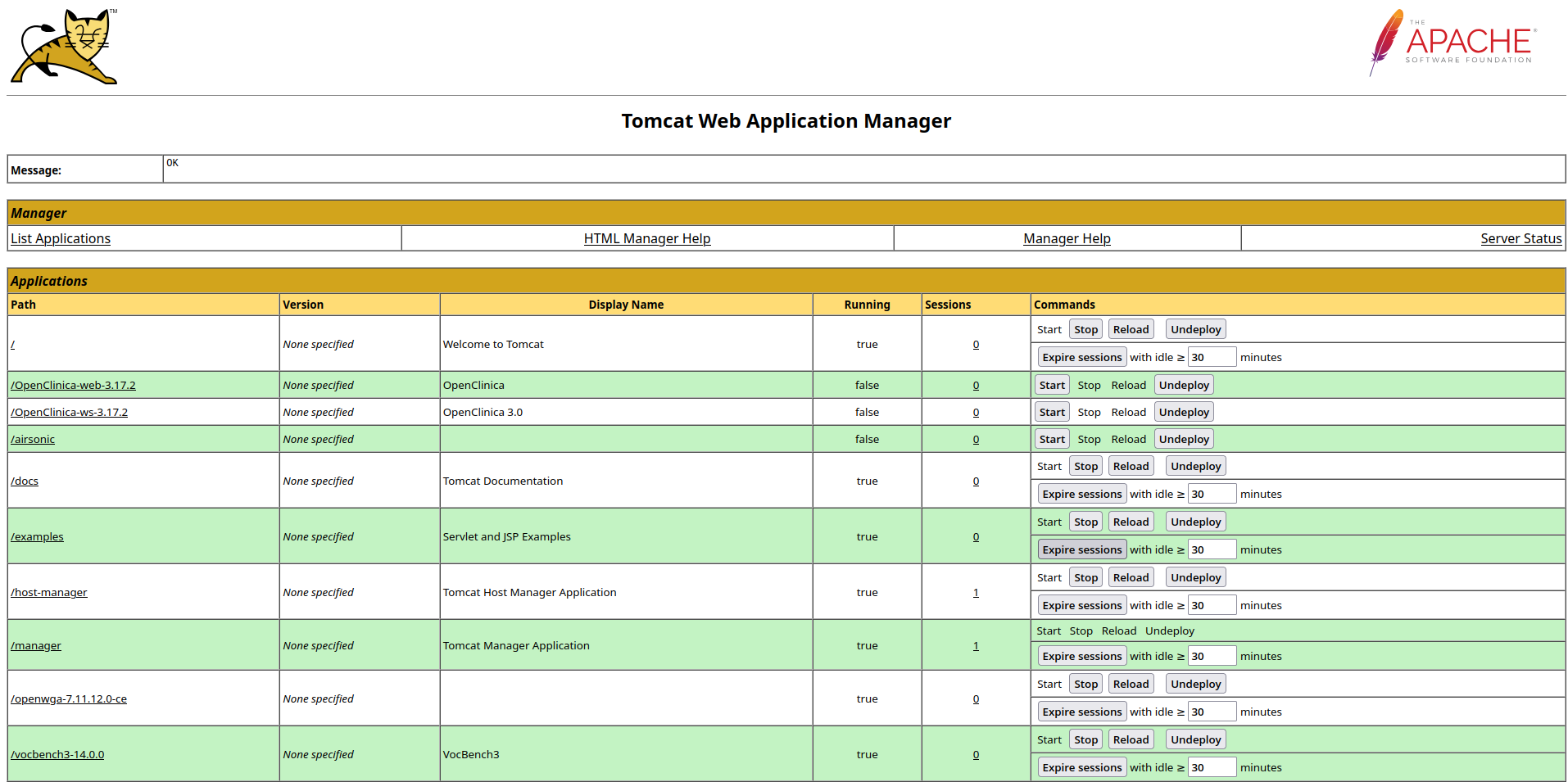This screenshot has width=1568, height=782.
Task: Undeploy the vocbench3-14.0.0 application
Action: click(1194, 739)
